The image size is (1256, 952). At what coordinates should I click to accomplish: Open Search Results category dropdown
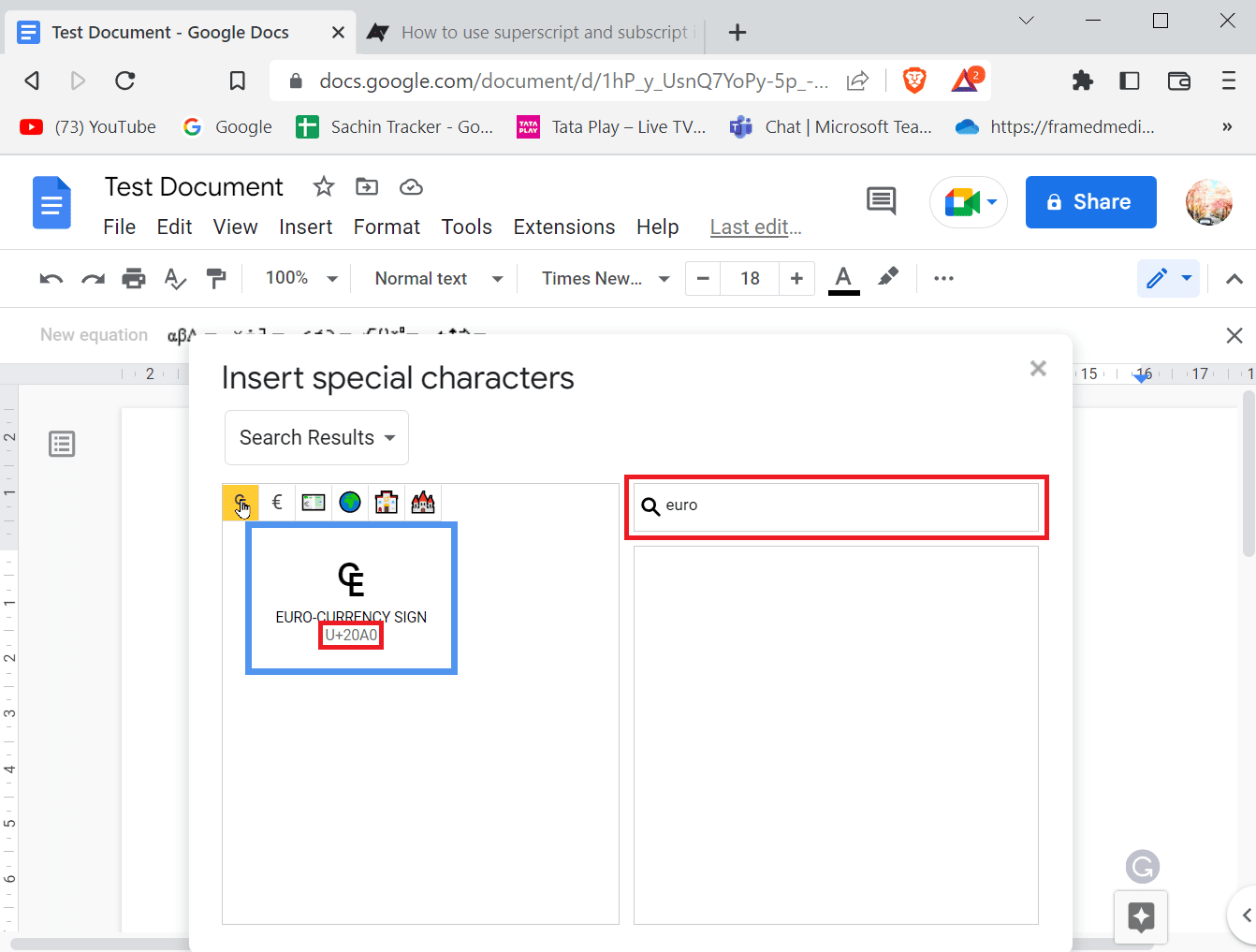pos(316,437)
